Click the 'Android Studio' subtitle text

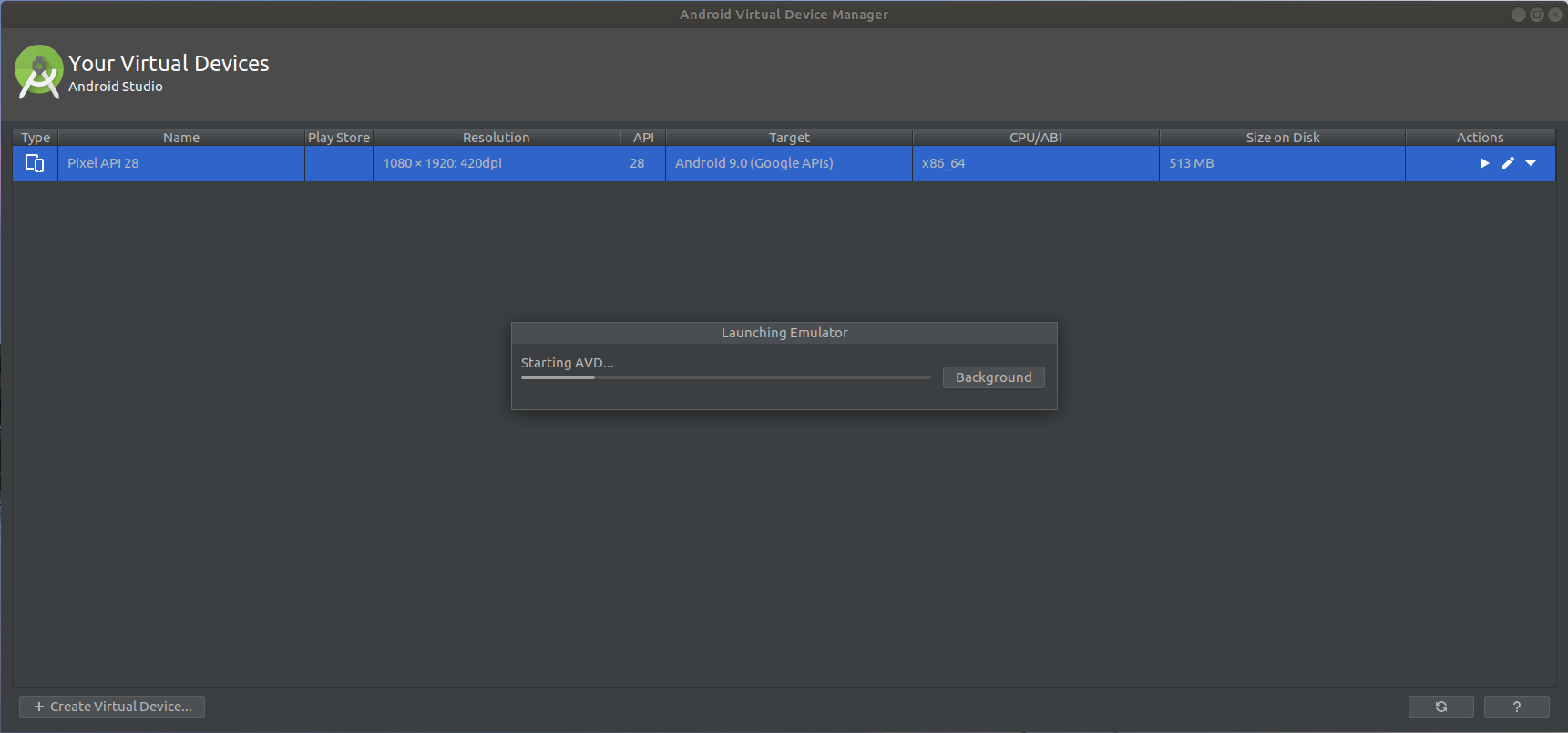116,87
